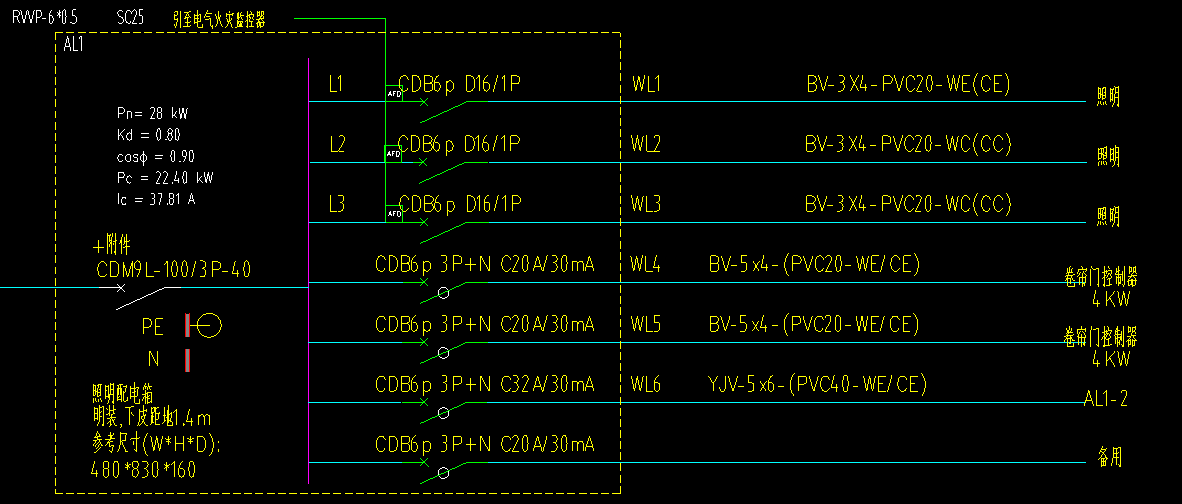Select BV-3X4-PVC20-WC(CC) spec on WL3 row
Viewport: 1182px width, 504px height.
click(908, 203)
